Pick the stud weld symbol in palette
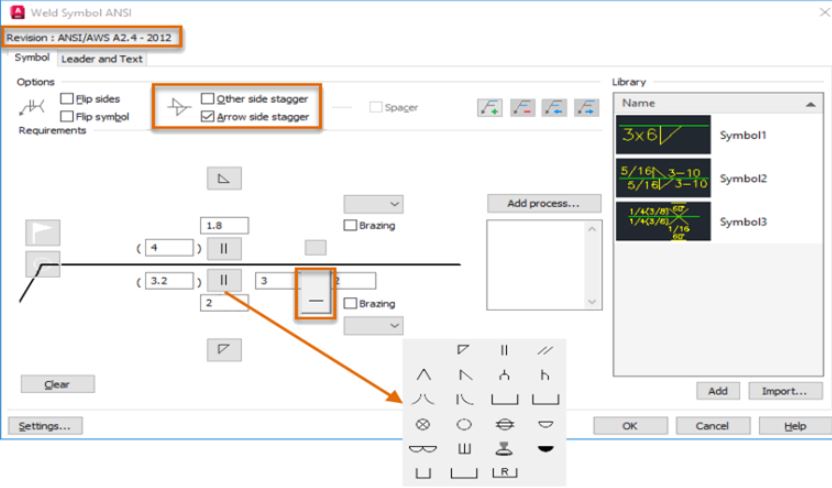This screenshot has width=832, height=488. click(504, 449)
